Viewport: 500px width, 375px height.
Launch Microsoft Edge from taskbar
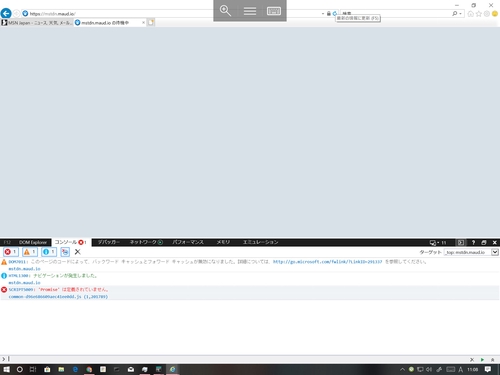(75, 369)
